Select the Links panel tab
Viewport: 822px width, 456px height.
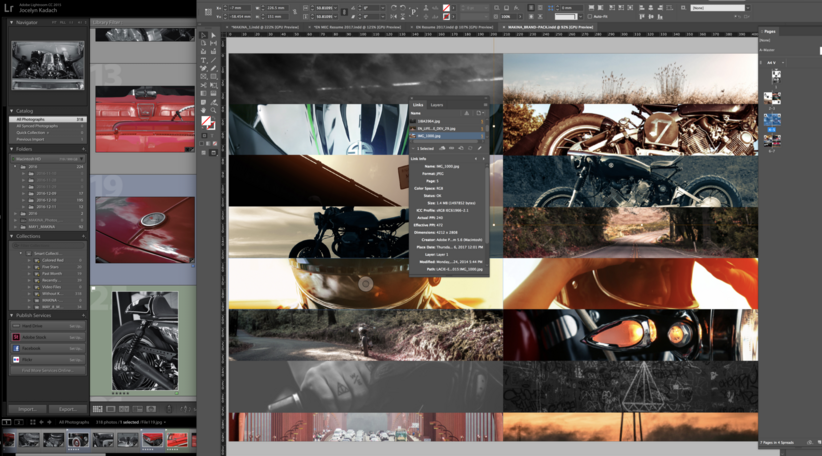418,105
